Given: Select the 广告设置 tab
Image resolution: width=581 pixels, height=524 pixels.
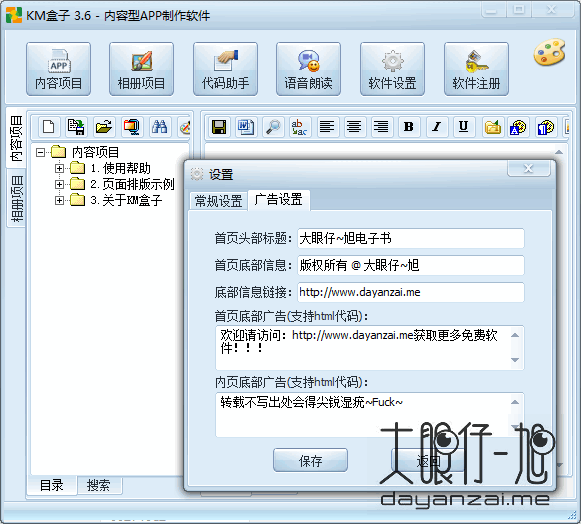Looking at the screenshot, I should (279, 200).
